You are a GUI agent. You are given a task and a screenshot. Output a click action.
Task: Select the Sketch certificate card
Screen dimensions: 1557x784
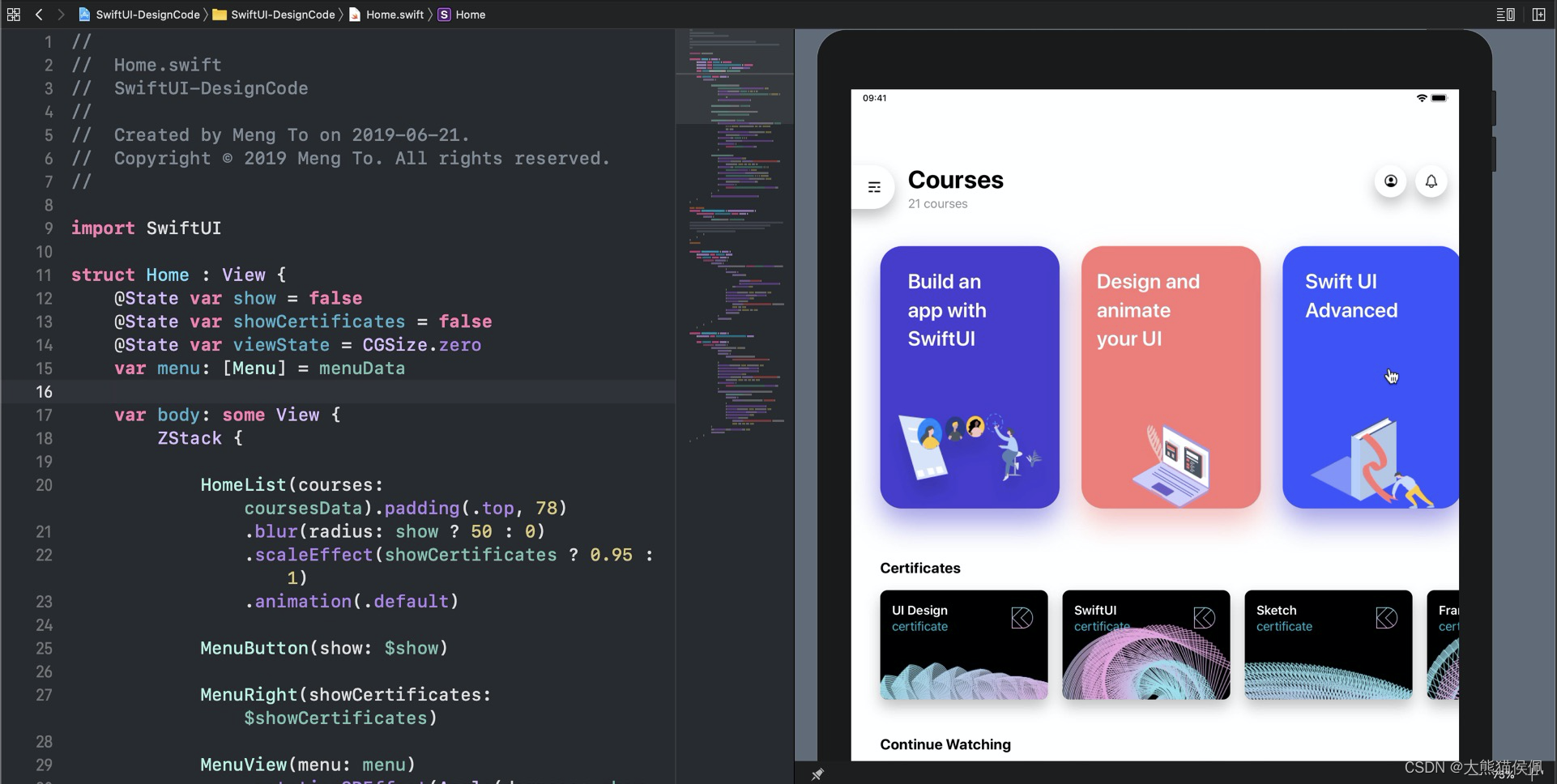pos(1329,645)
